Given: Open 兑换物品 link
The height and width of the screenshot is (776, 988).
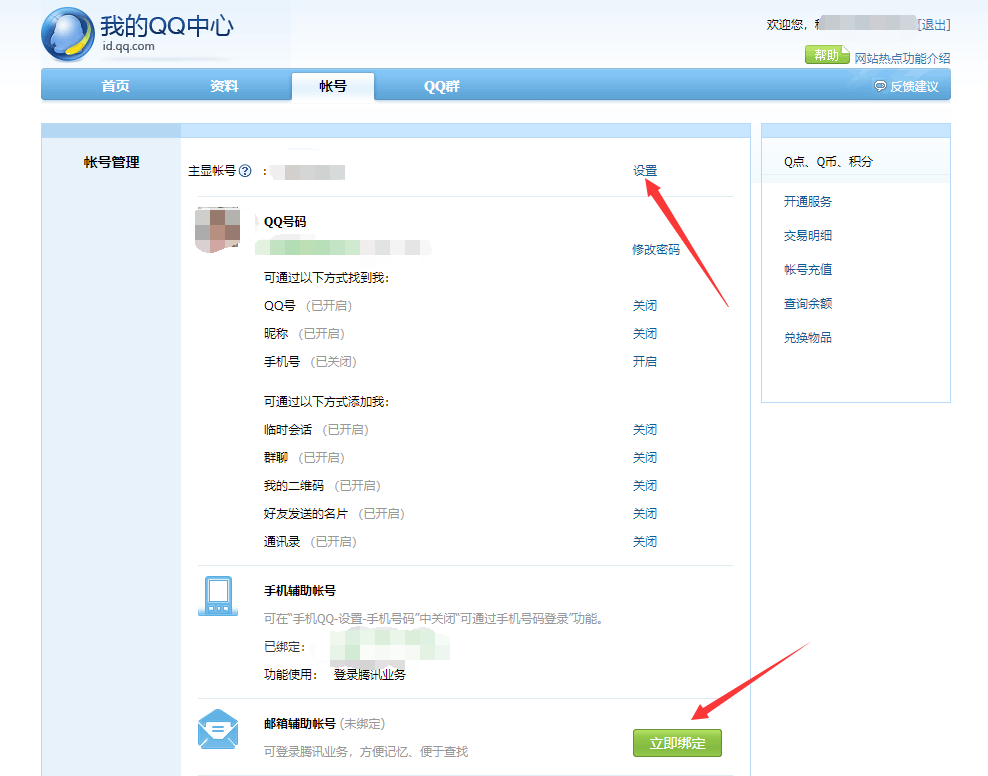Looking at the screenshot, I should [808, 338].
